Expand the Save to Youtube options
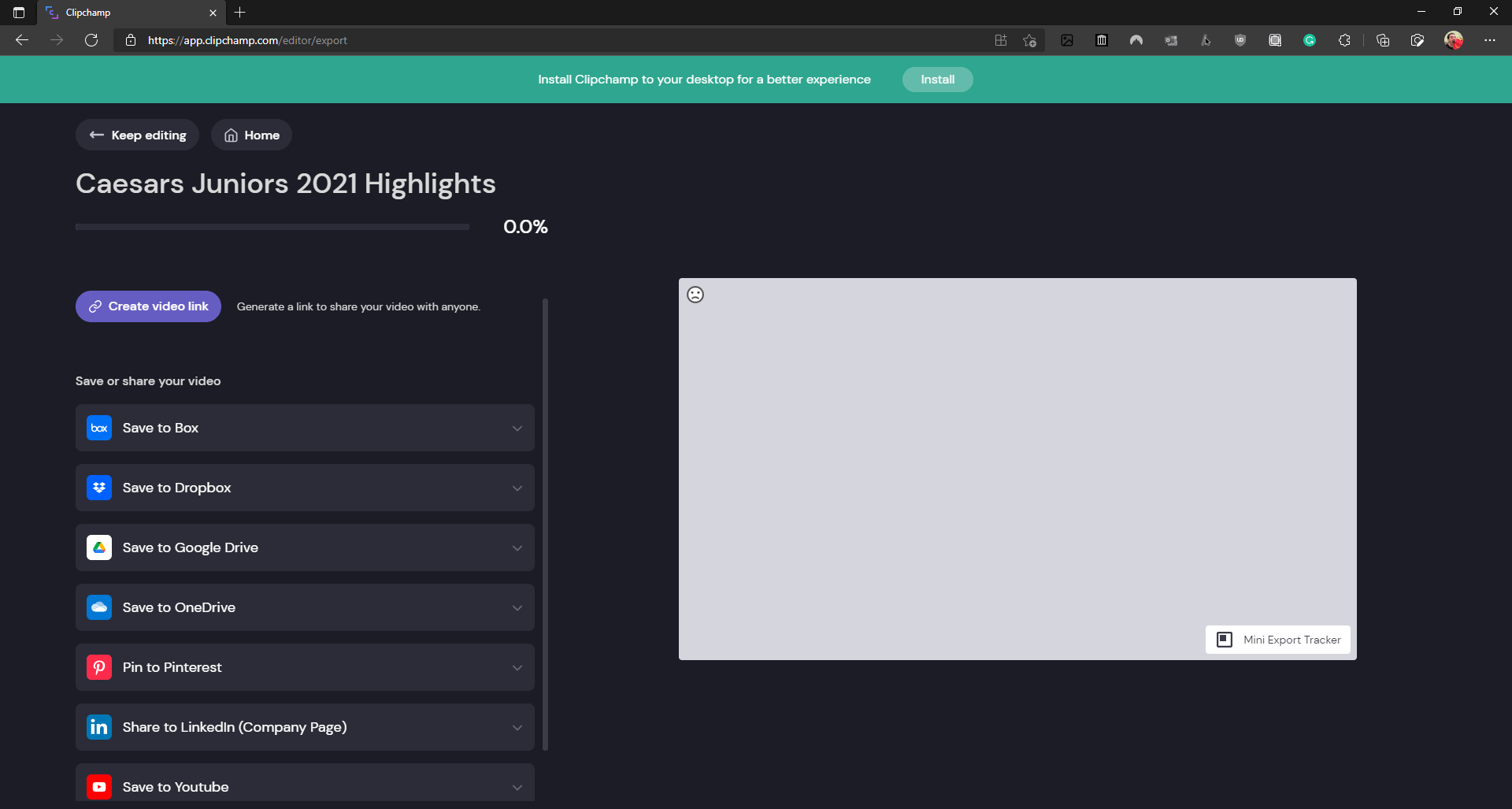This screenshot has width=1512, height=809. (517, 786)
